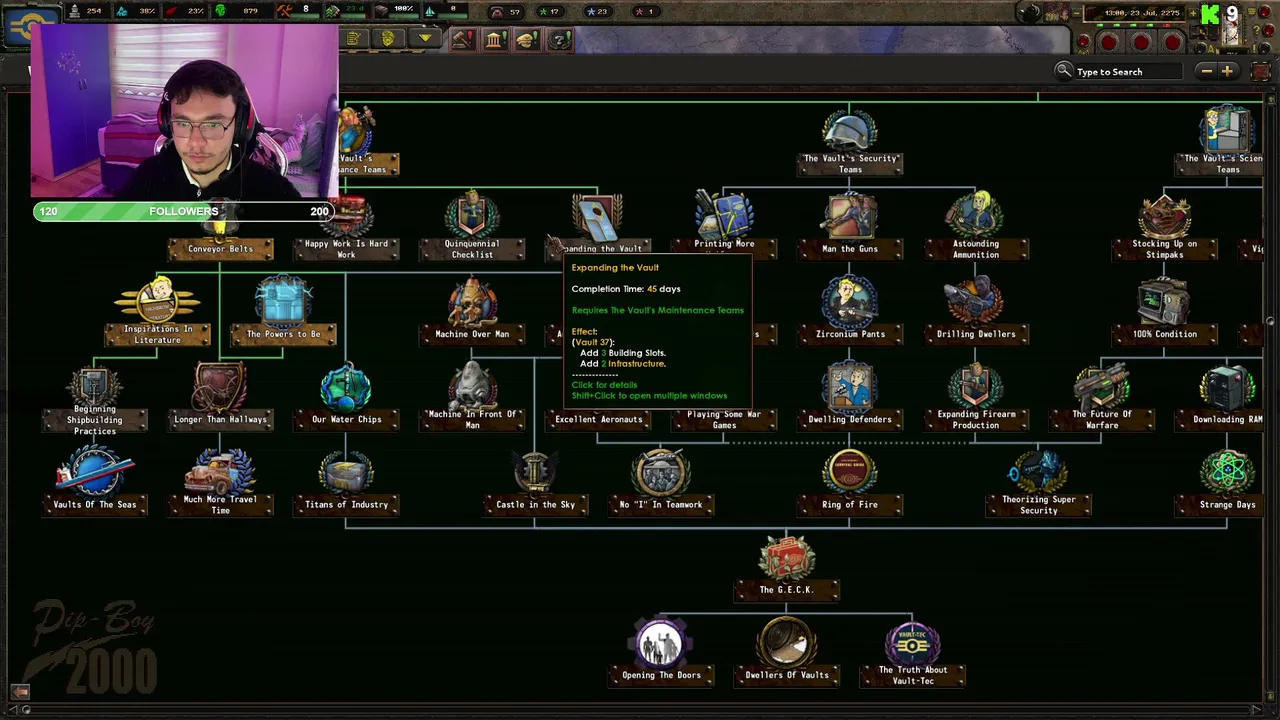Open the notes list icon in the top bar

click(353, 39)
